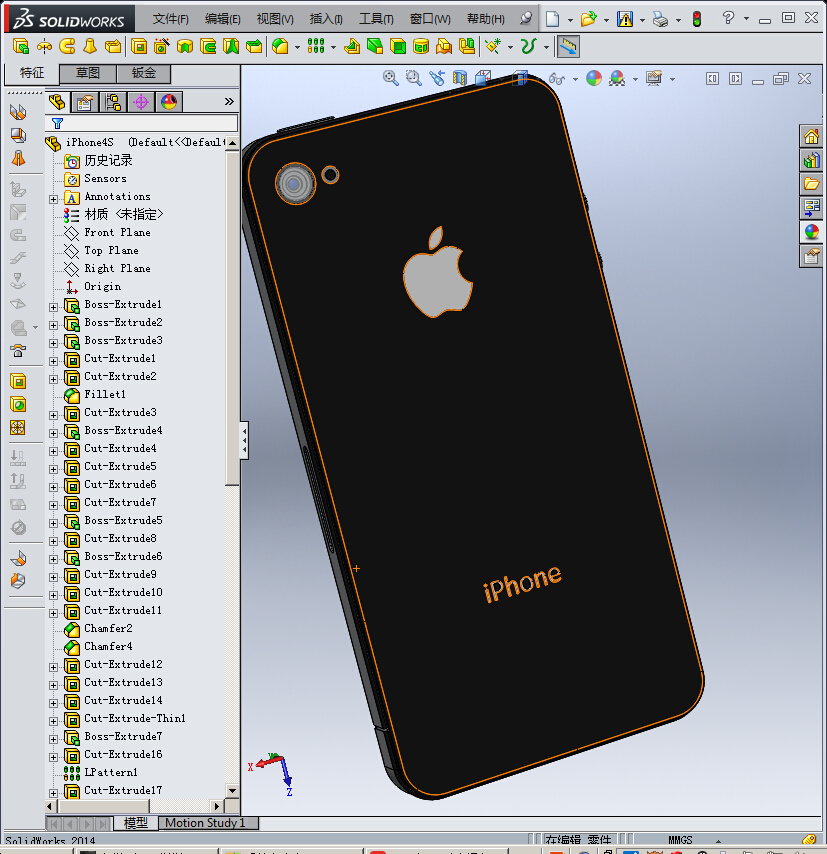The image size is (827, 854).
Task: Expand the Cut-Extrude1 feature node
Action: point(53,361)
